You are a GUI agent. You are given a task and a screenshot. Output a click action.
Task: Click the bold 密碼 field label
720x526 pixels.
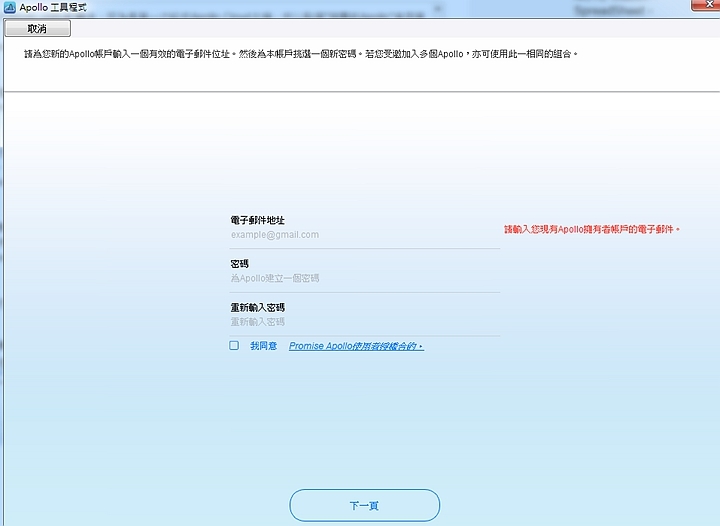coord(240,264)
